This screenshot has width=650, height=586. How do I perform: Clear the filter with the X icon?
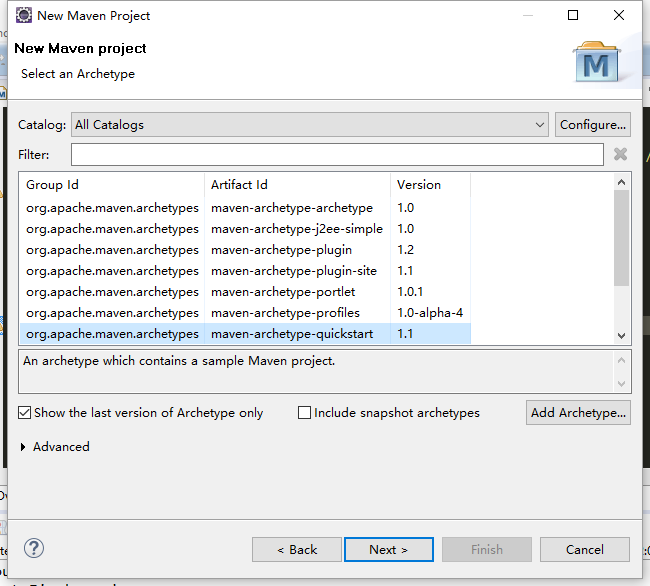(x=620, y=154)
